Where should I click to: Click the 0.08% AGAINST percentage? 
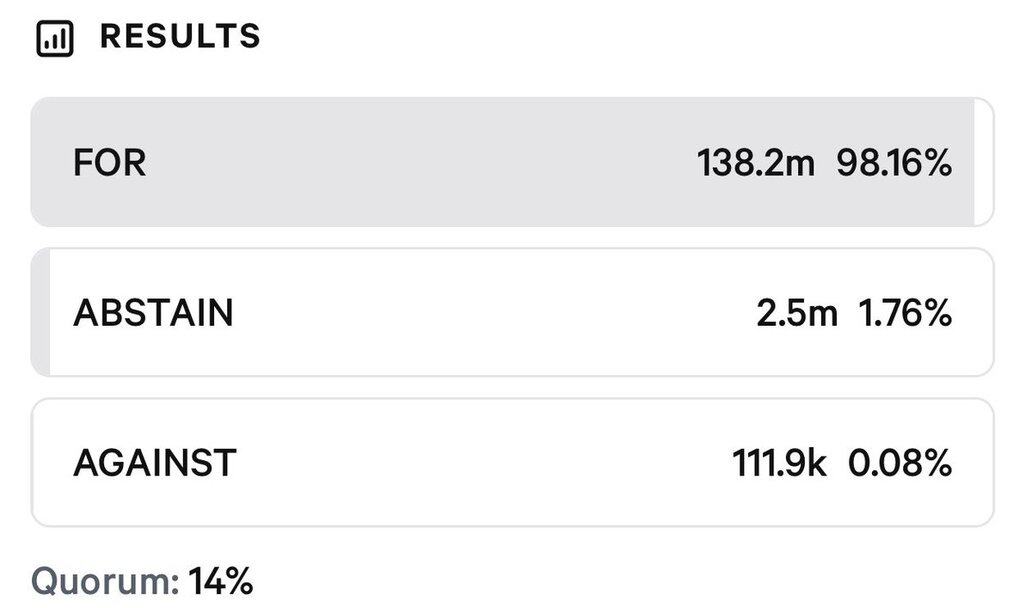(x=900, y=463)
